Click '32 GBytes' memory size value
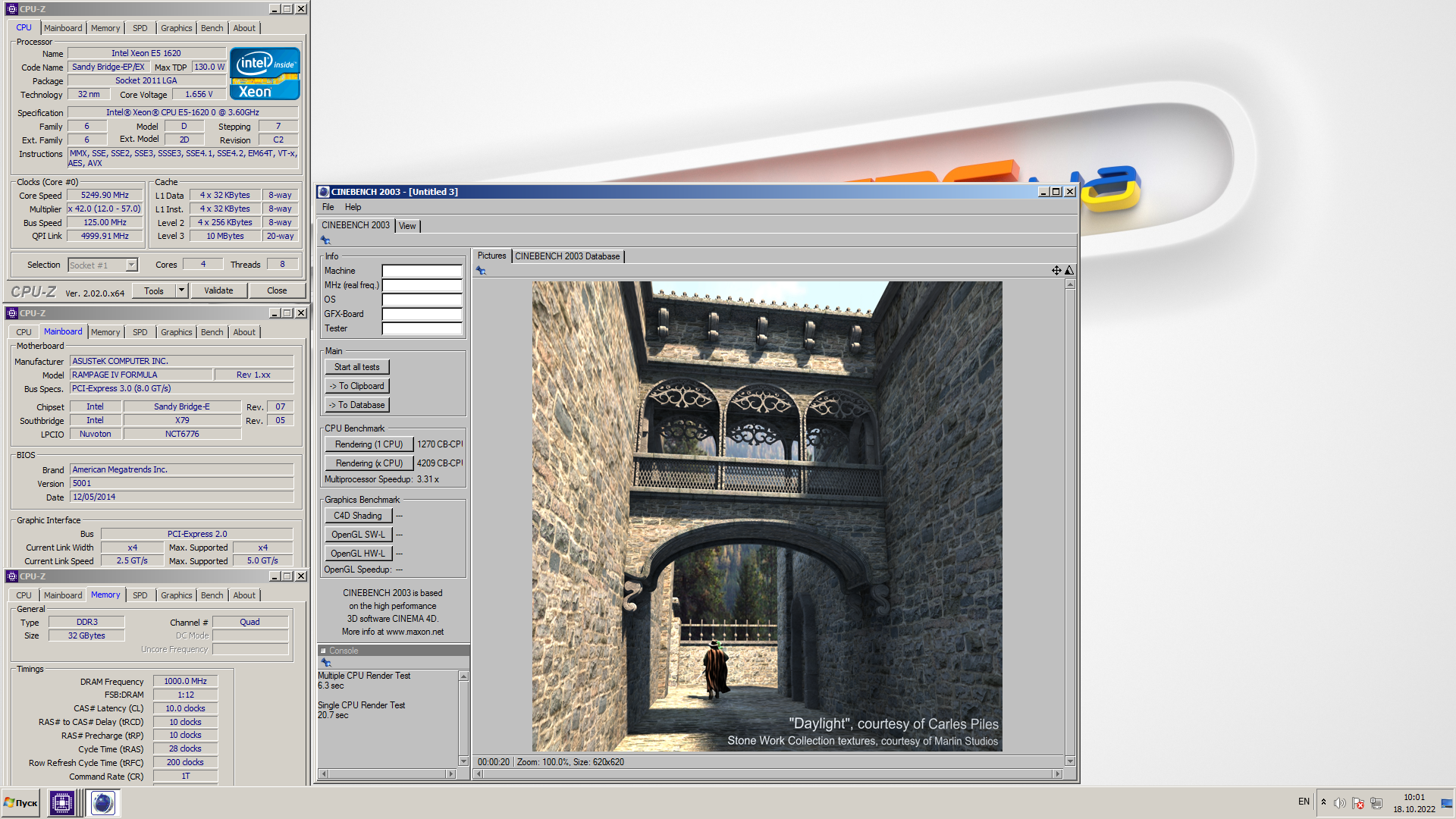The width and height of the screenshot is (1456, 819). (86, 635)
